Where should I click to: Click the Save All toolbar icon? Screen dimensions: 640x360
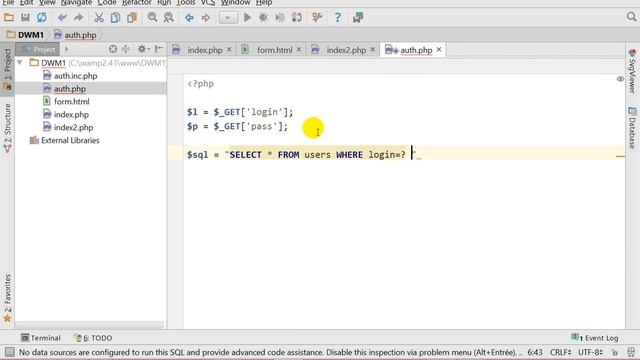[25, 18]
